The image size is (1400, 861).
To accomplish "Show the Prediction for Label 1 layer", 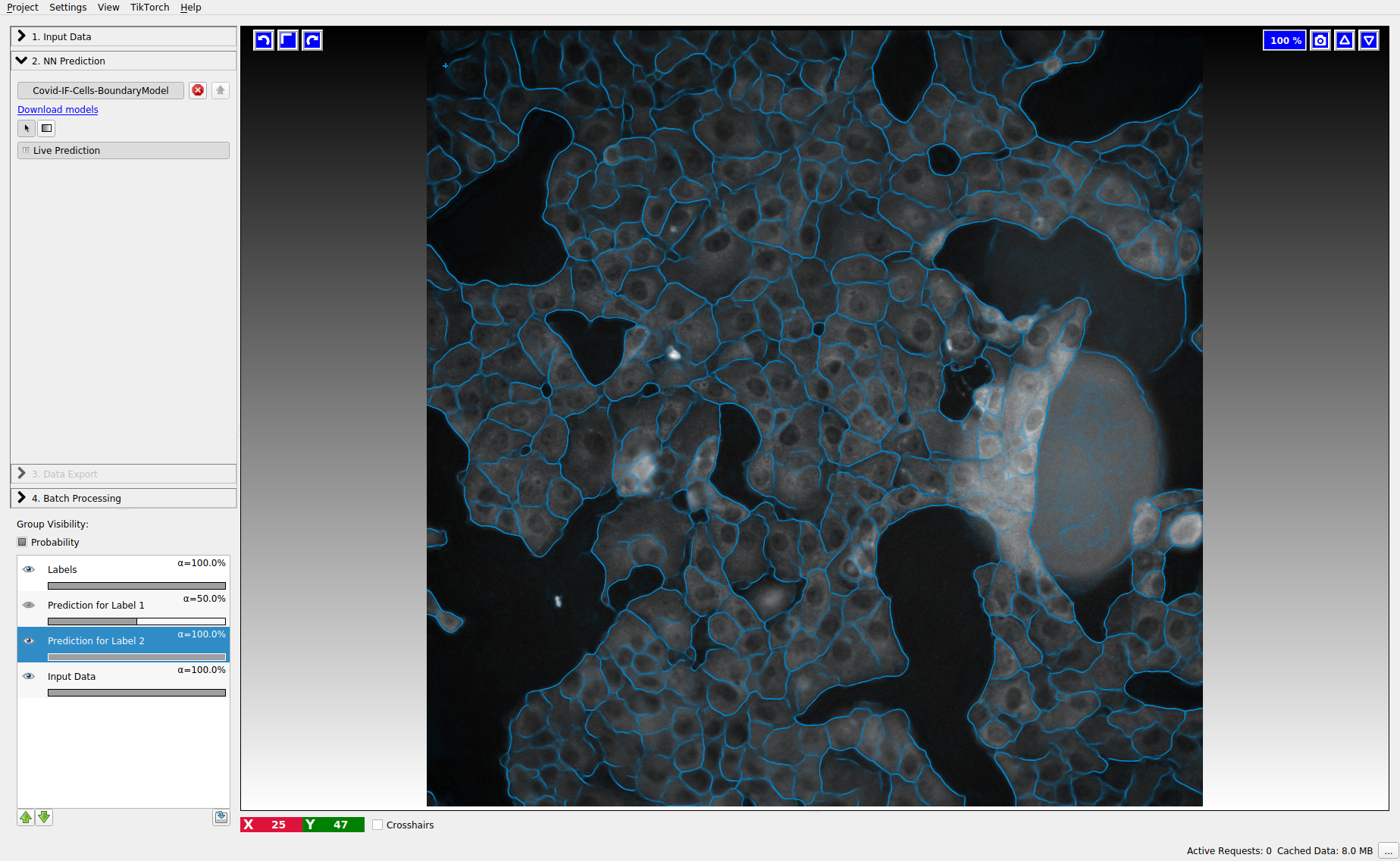I will click(x=29, y=605).
